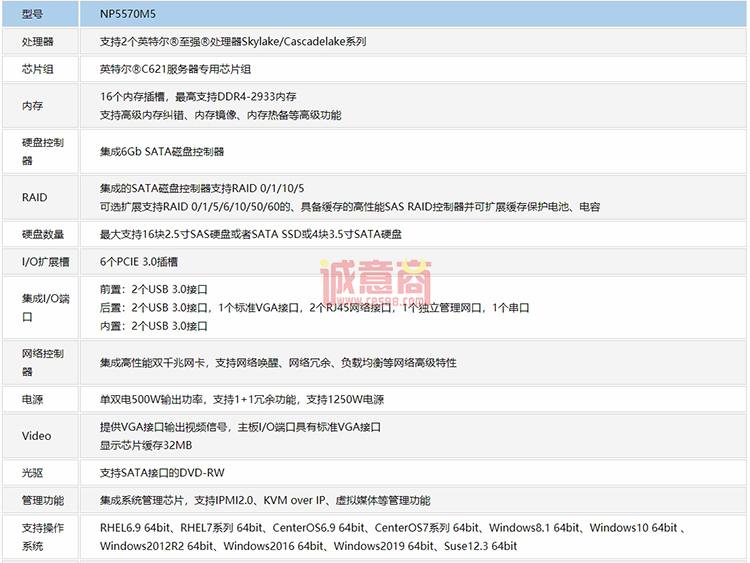Click the model value NP5570M5
This screenshot has height=563, width=750.
[x=128, y=14]
